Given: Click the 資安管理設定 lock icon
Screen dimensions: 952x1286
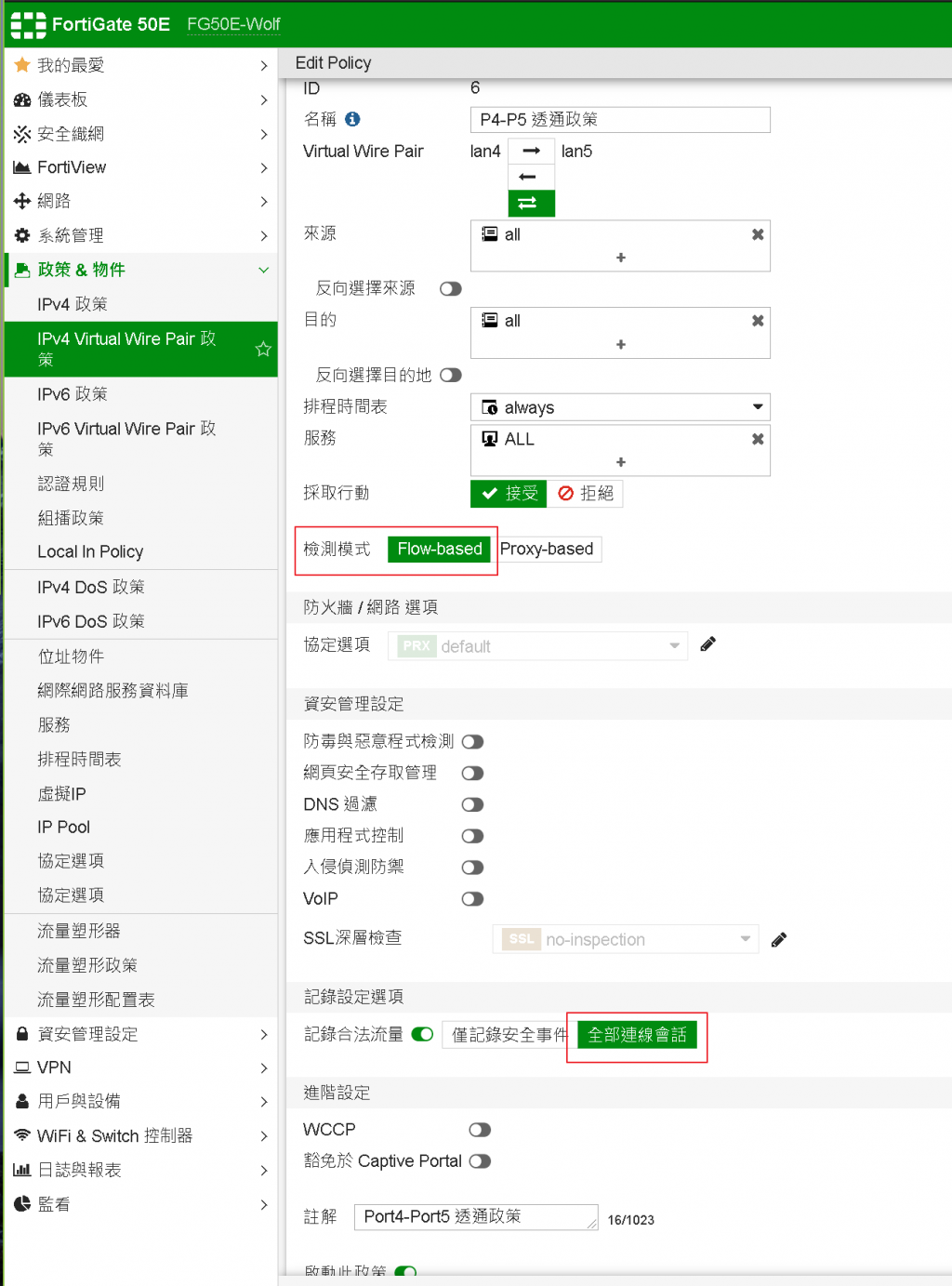Looking at the screenshot, I should pos(22,1034).
